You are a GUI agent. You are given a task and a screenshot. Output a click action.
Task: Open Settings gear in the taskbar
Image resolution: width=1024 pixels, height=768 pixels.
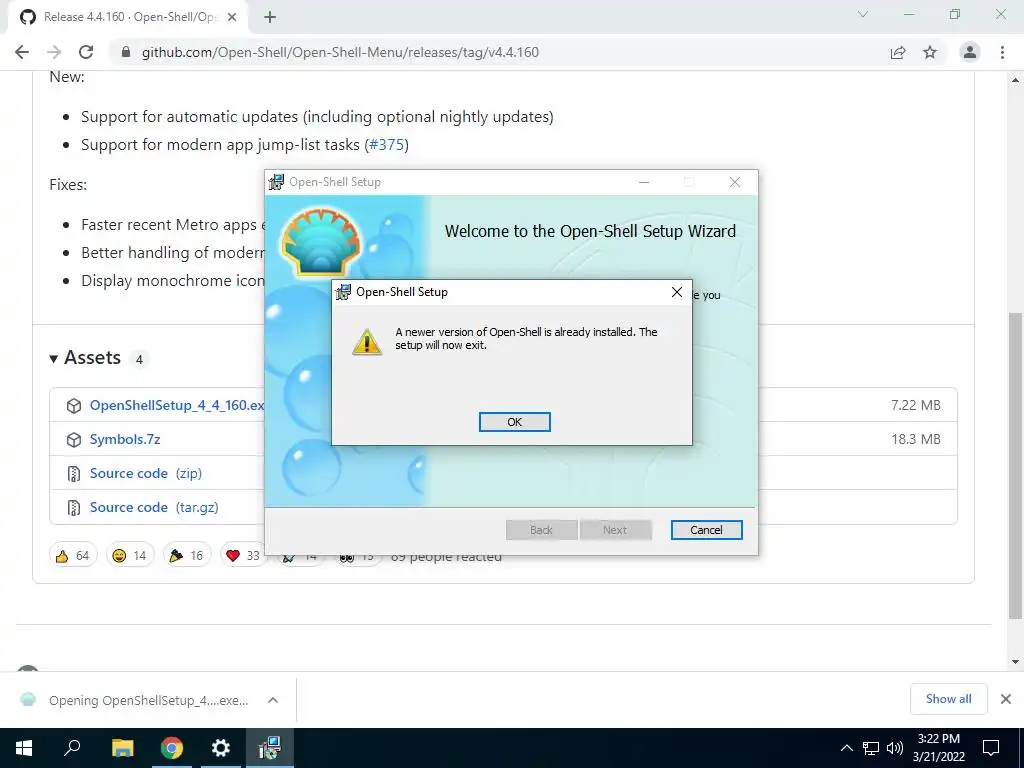221,748
